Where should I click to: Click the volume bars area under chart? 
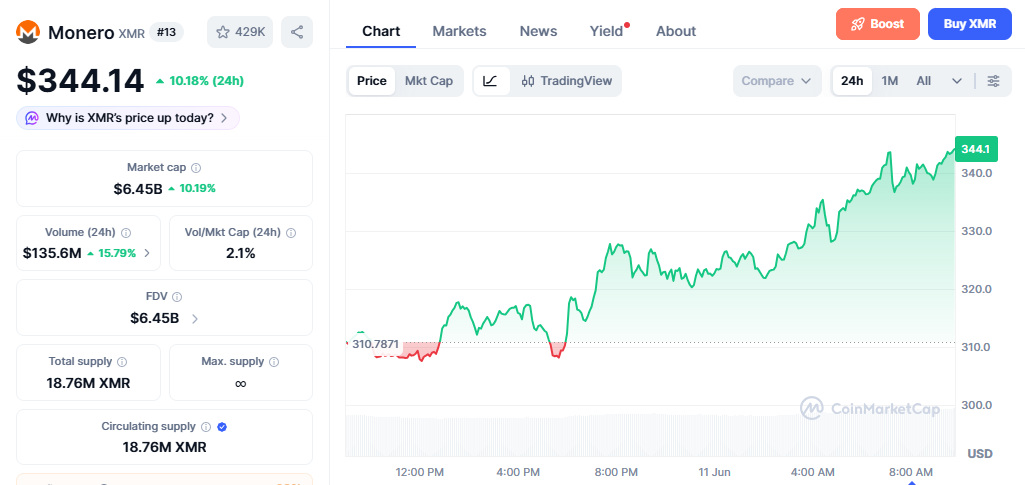pyautogui.click(x=650, y=435)
